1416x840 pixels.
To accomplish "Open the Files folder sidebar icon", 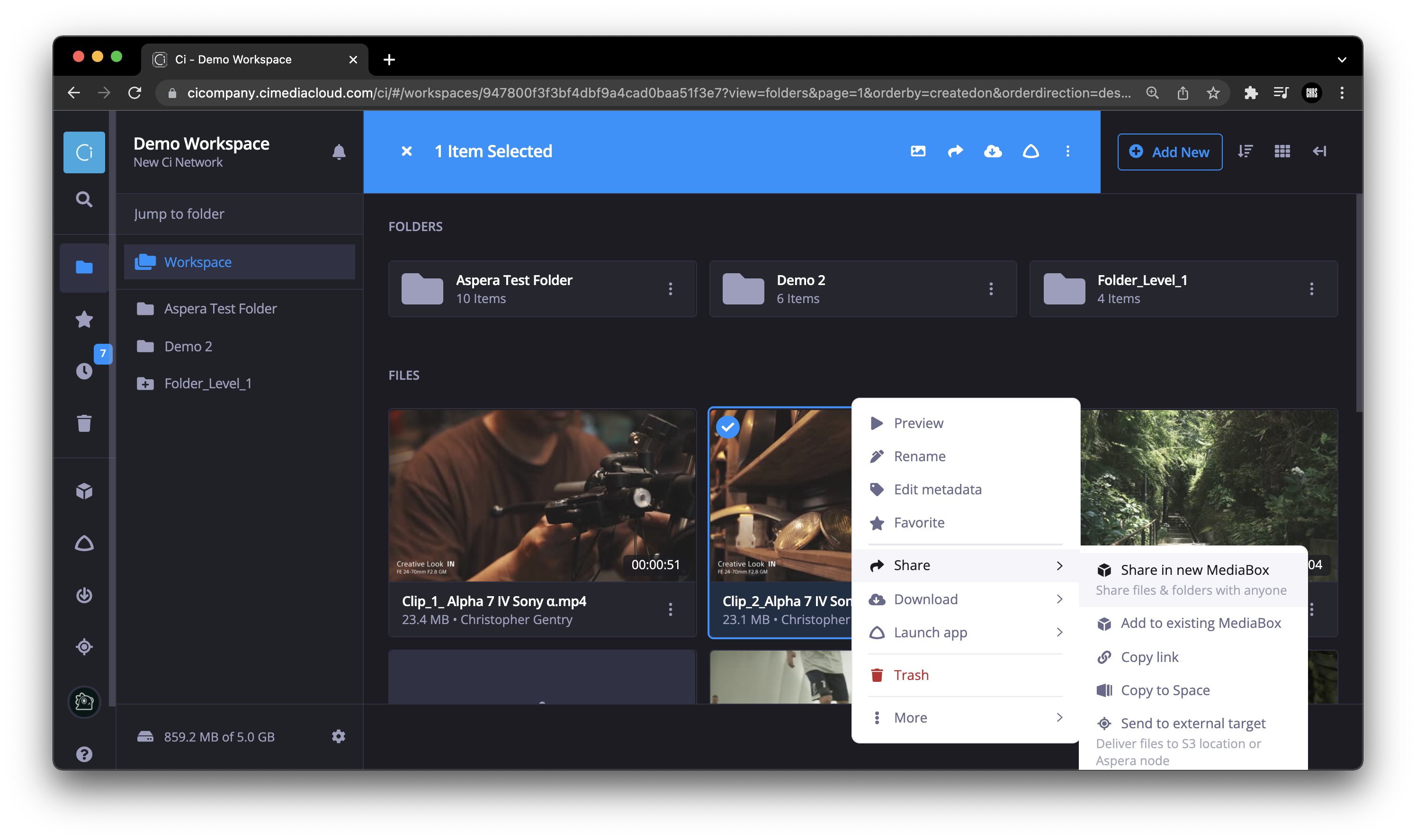I will (x=84, y=267).
